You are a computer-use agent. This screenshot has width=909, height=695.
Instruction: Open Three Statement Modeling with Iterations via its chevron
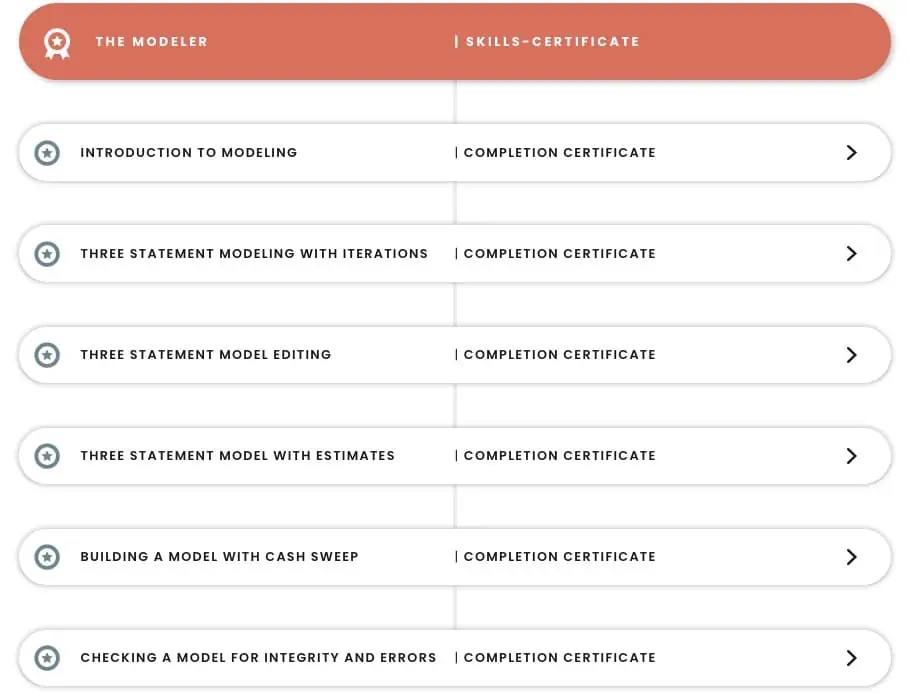coord(852,253)
